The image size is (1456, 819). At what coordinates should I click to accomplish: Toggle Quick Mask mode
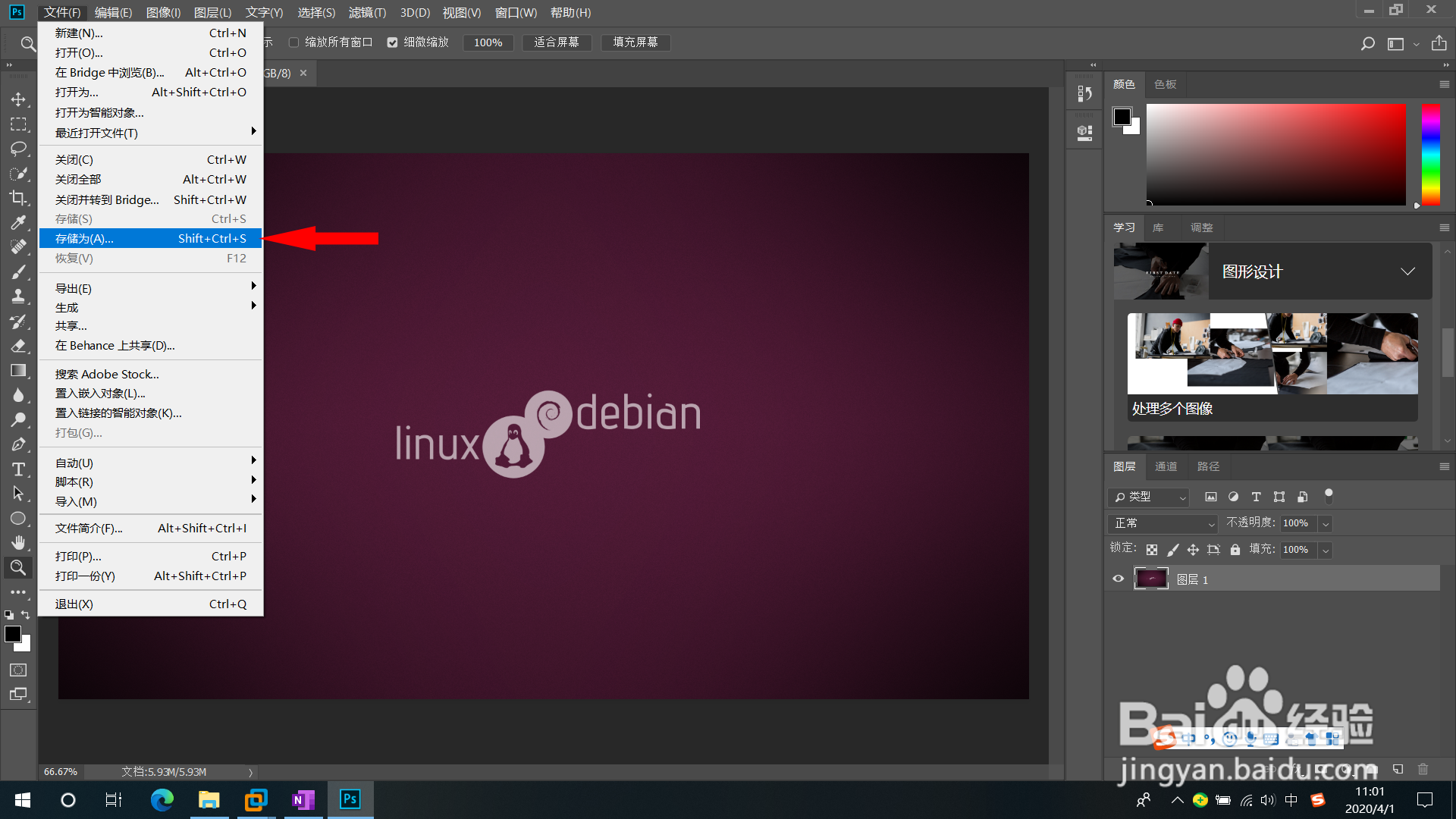click(x=18, y=670)
